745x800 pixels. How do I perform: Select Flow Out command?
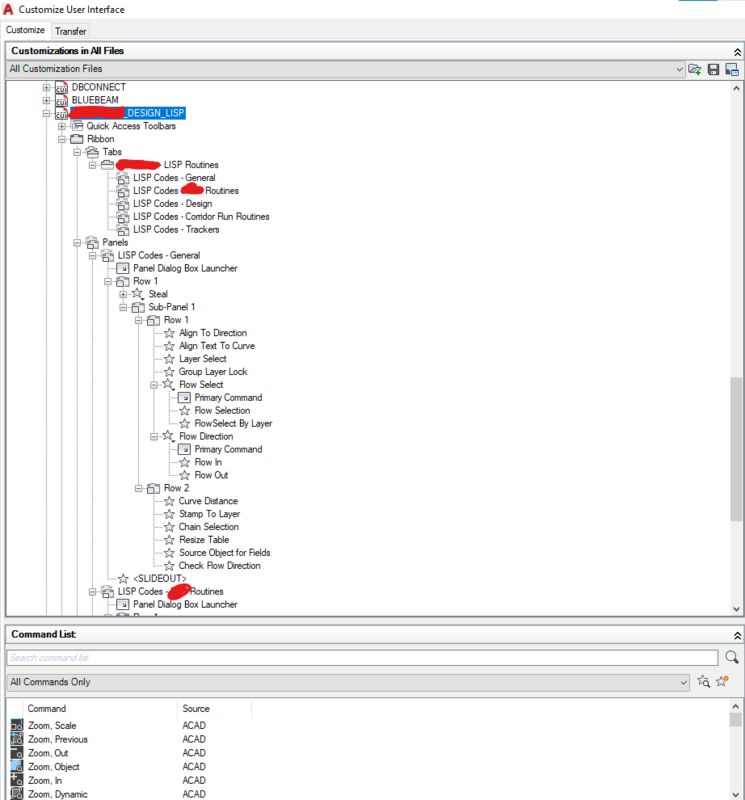pyautogui.click(x=211, y=476)
